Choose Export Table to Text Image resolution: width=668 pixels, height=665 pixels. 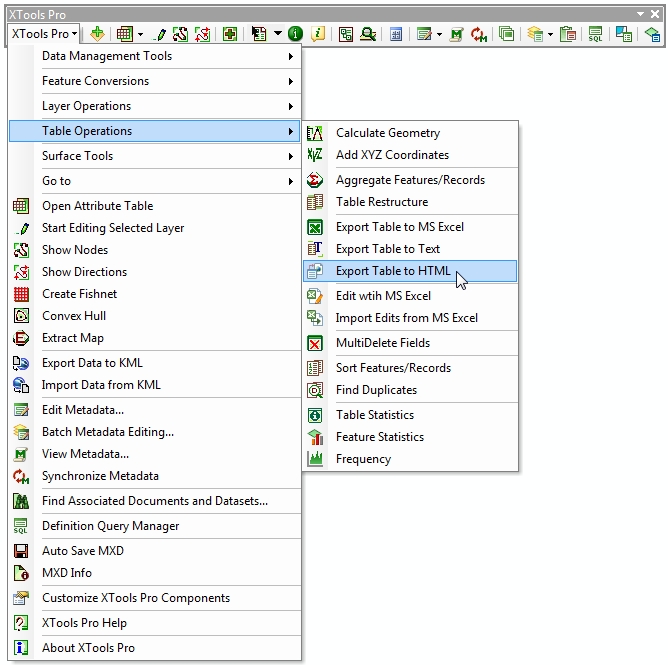point(410,249)
